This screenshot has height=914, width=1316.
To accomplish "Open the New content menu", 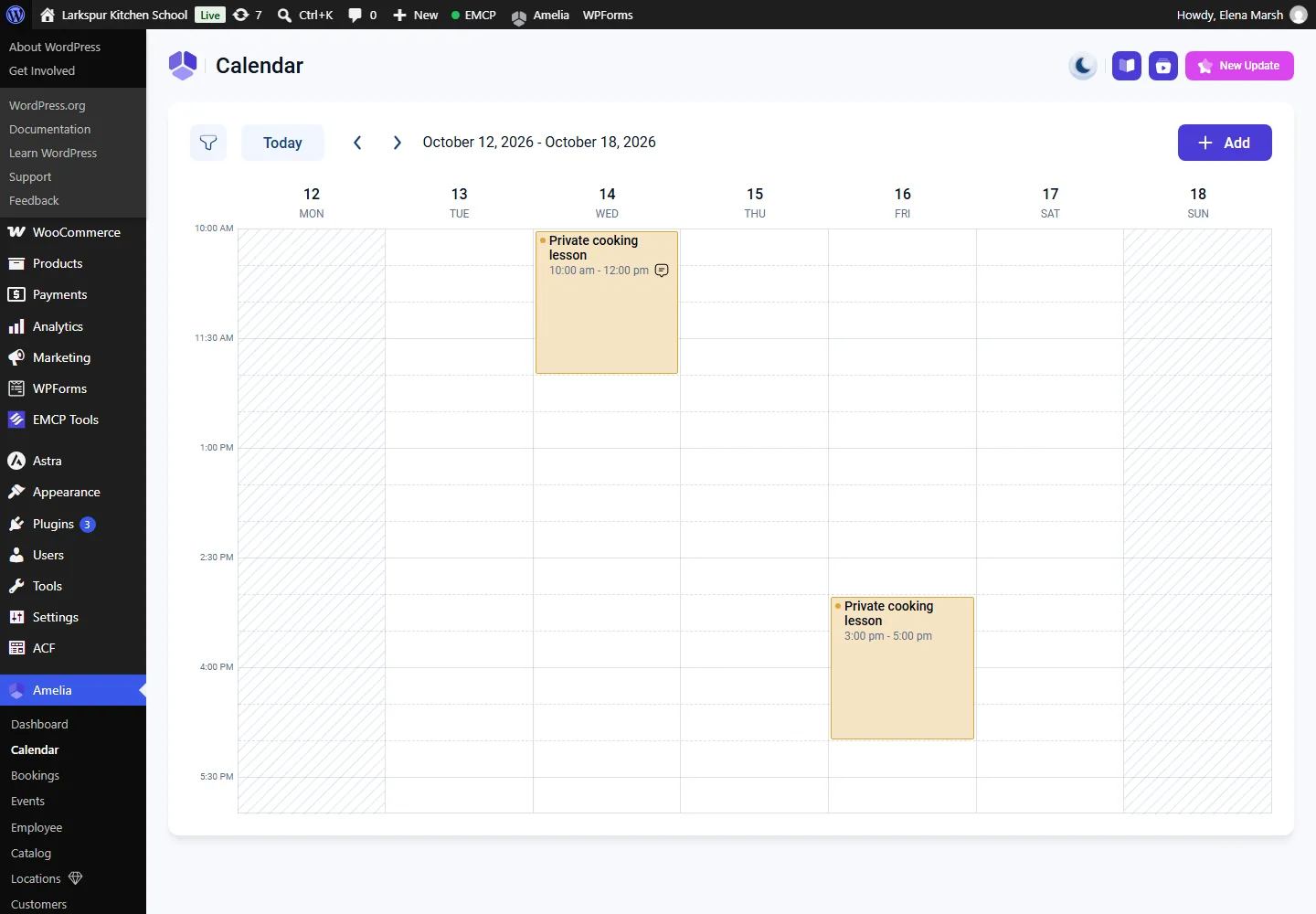I will (x=415, y=15).
